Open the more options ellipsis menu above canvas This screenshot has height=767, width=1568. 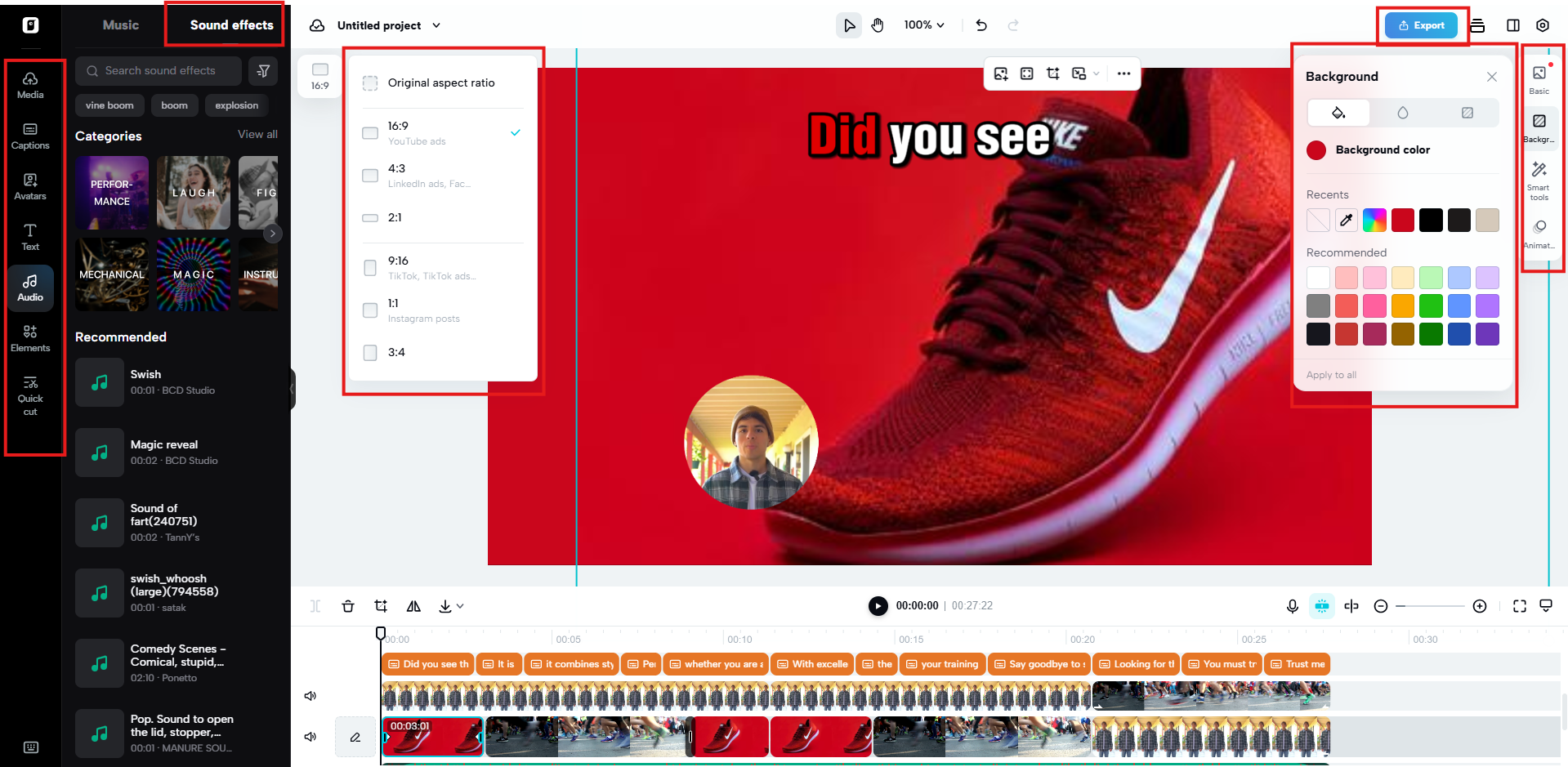1124,74
